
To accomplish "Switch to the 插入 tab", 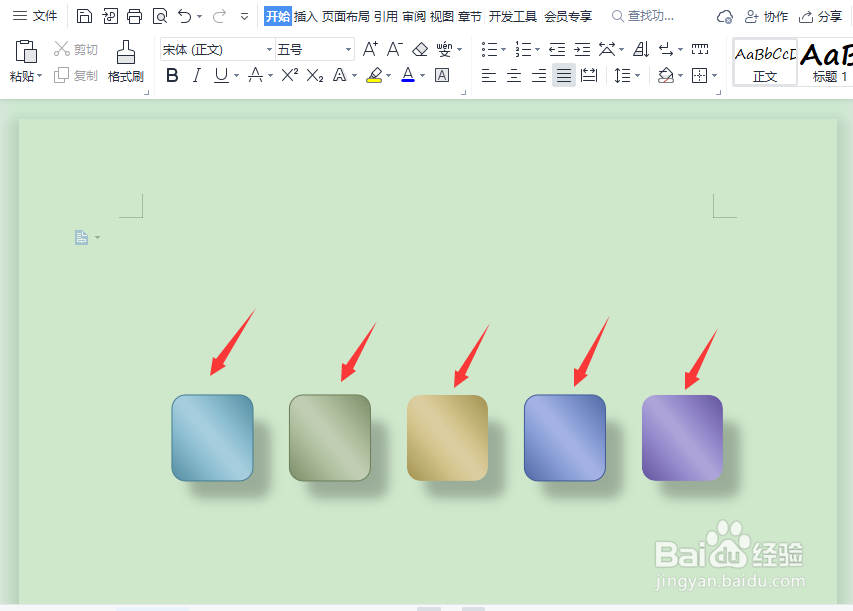I will click(306, 16).
